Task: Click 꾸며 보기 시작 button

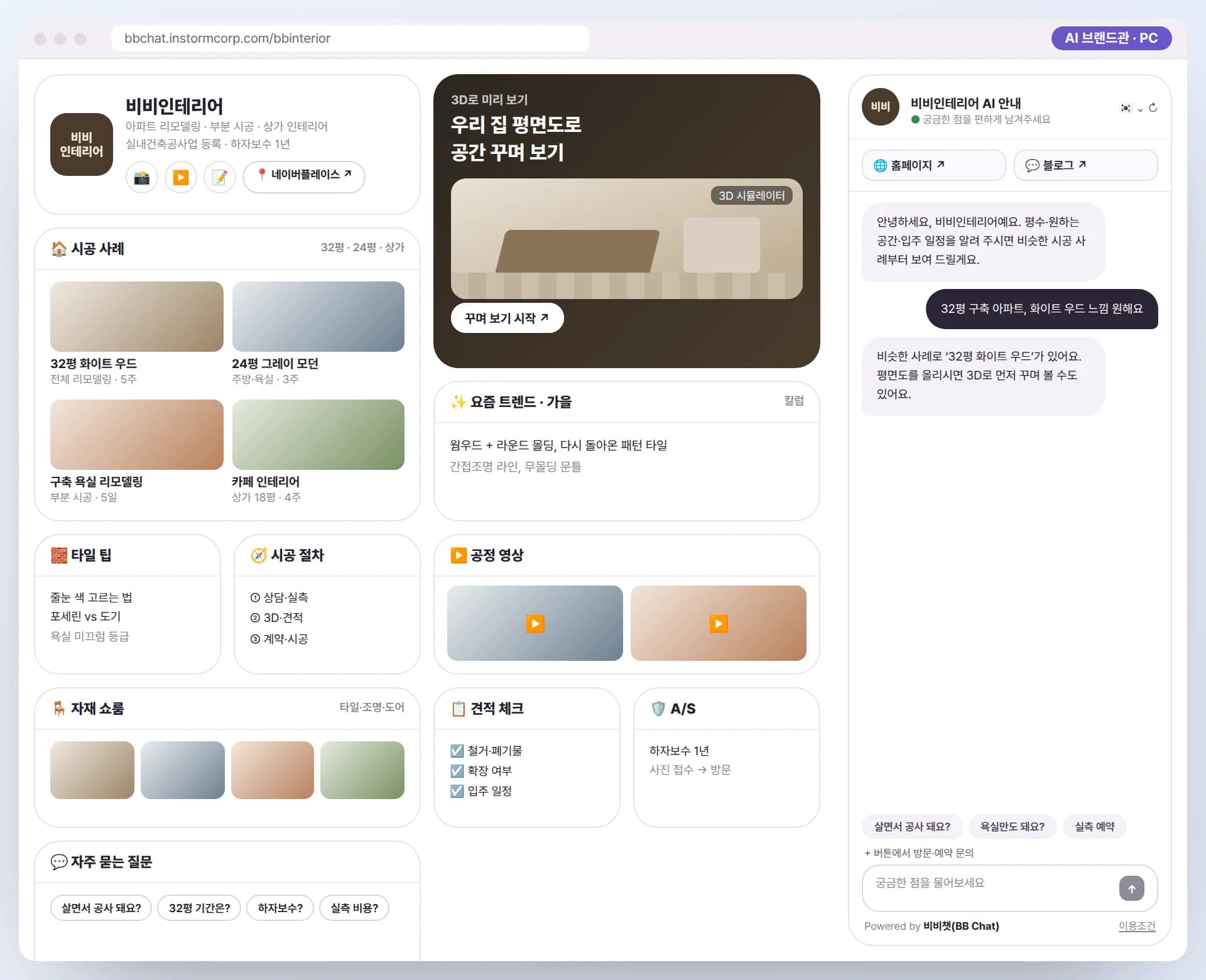Action: [x=507, y=318]
